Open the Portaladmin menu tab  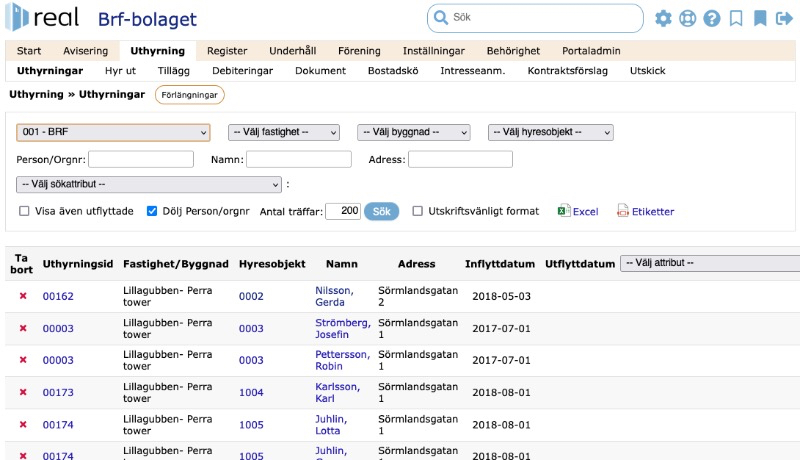click(x=591, y=50)
